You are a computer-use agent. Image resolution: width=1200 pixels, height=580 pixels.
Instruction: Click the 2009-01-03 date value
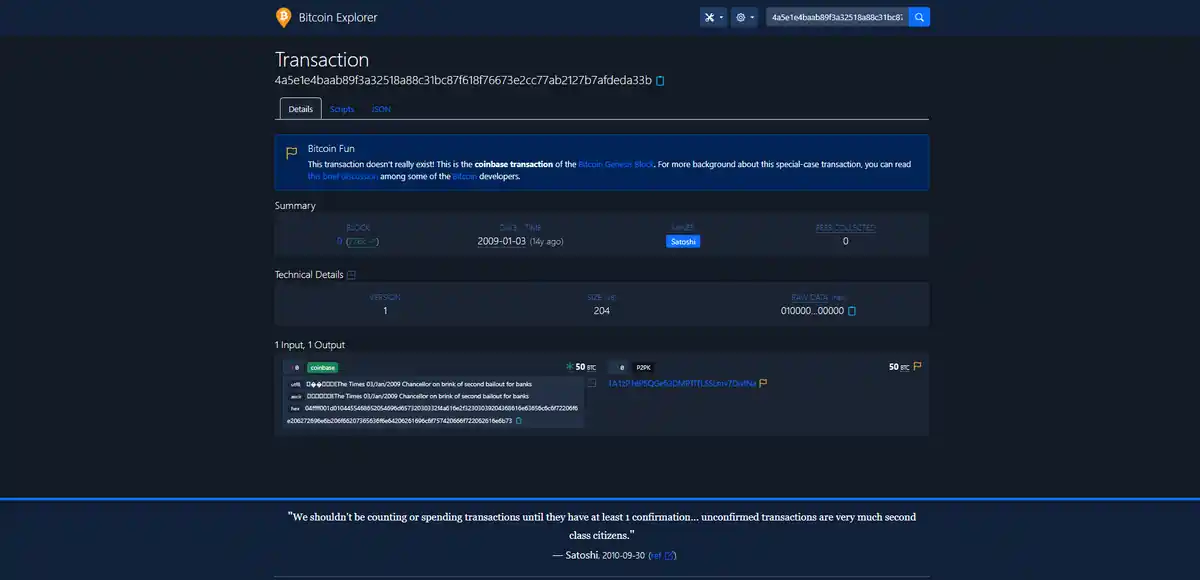point(502,241)
